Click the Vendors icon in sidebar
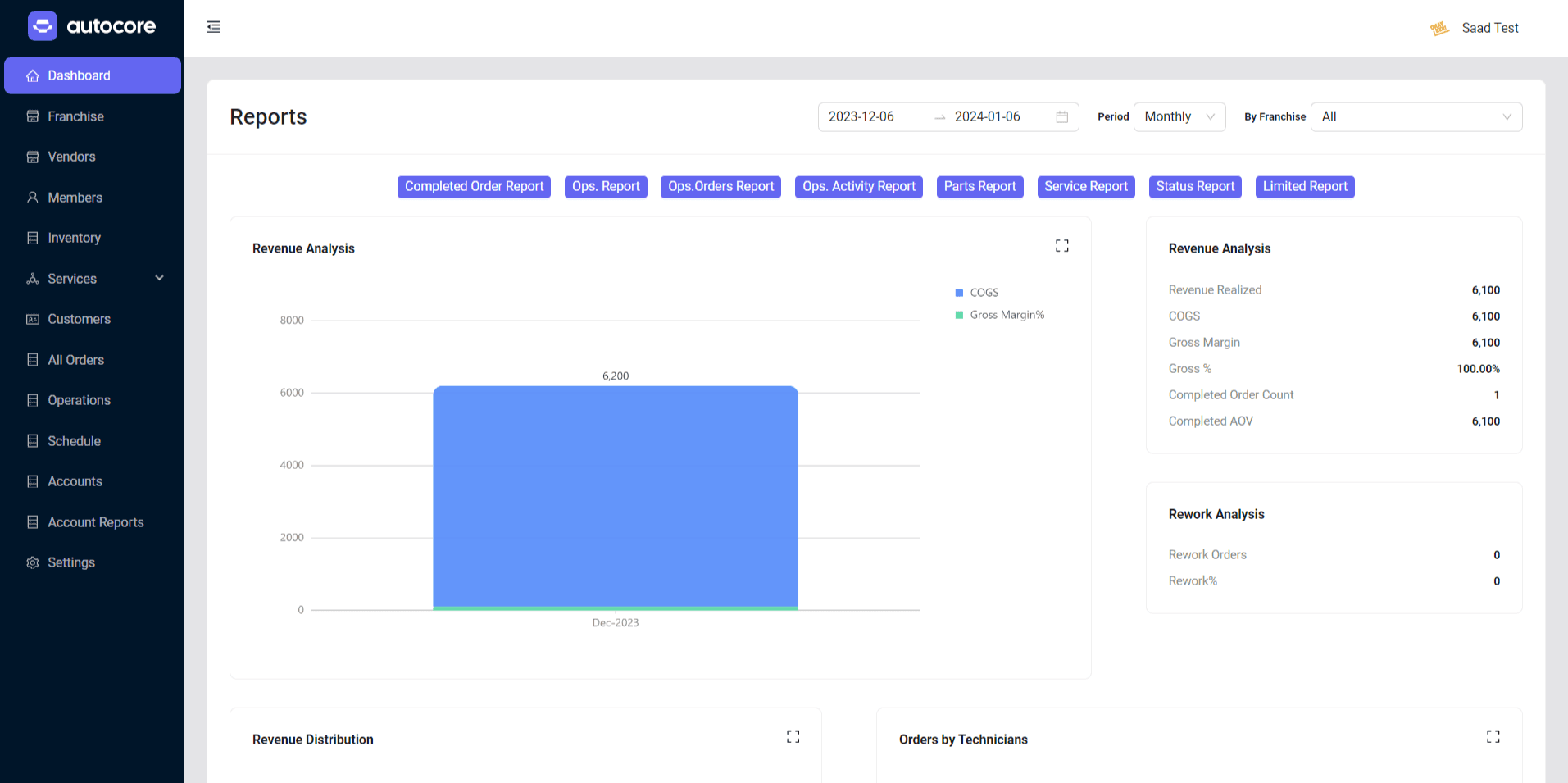This screenshot has height=783, width=1568. tap(33, 157)
